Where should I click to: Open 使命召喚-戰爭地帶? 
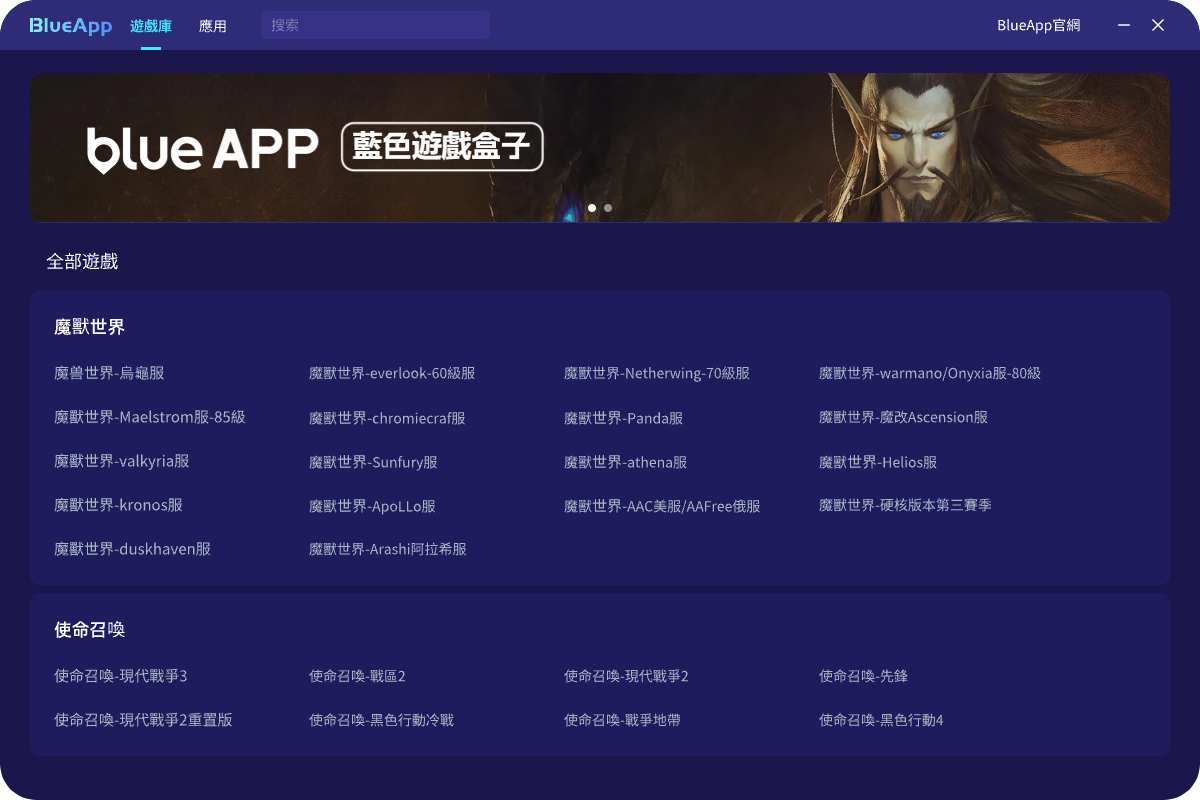(x=622, y=720)
